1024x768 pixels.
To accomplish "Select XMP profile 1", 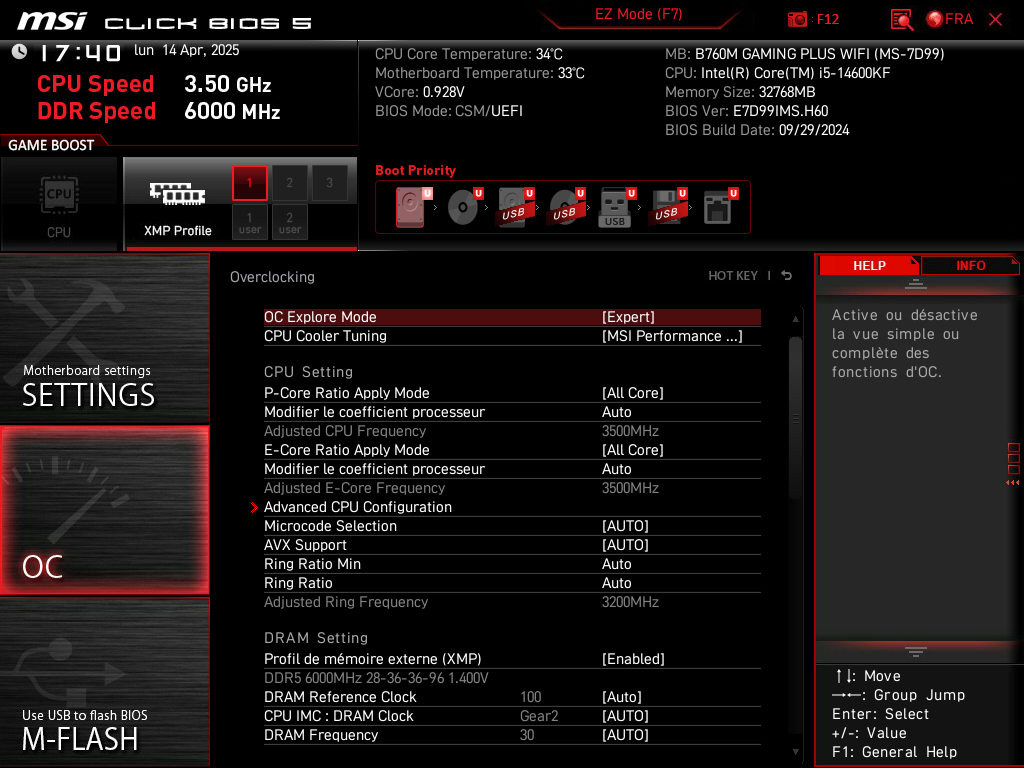I will coord(249,183).
